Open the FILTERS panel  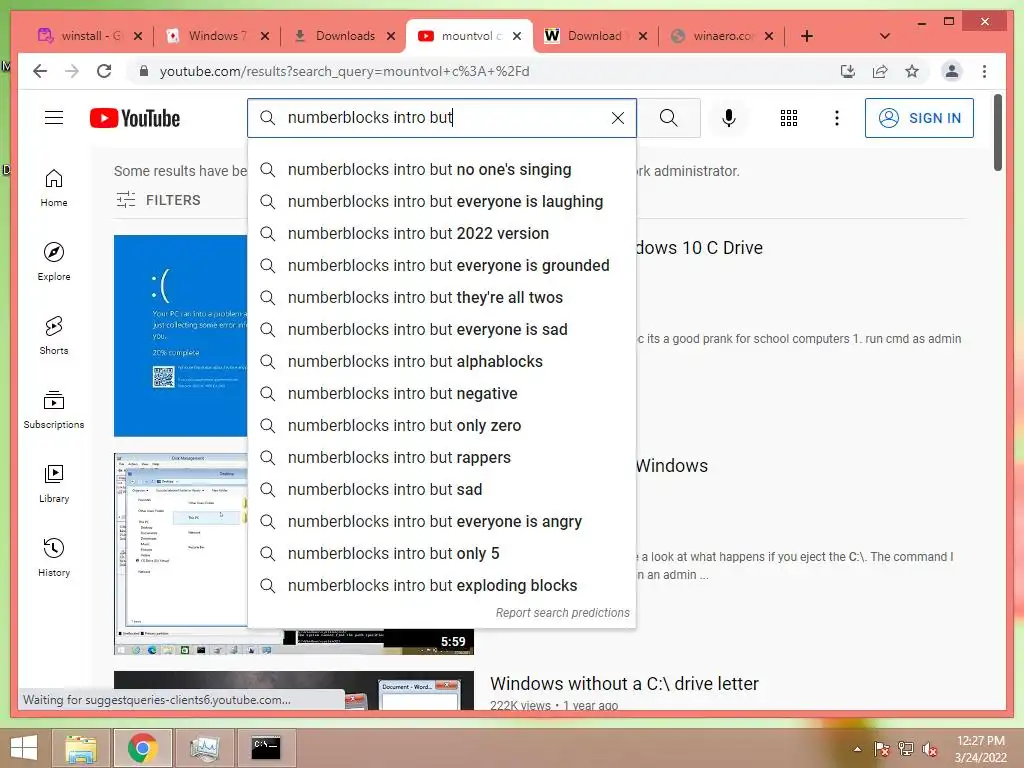tap(158, 200)
